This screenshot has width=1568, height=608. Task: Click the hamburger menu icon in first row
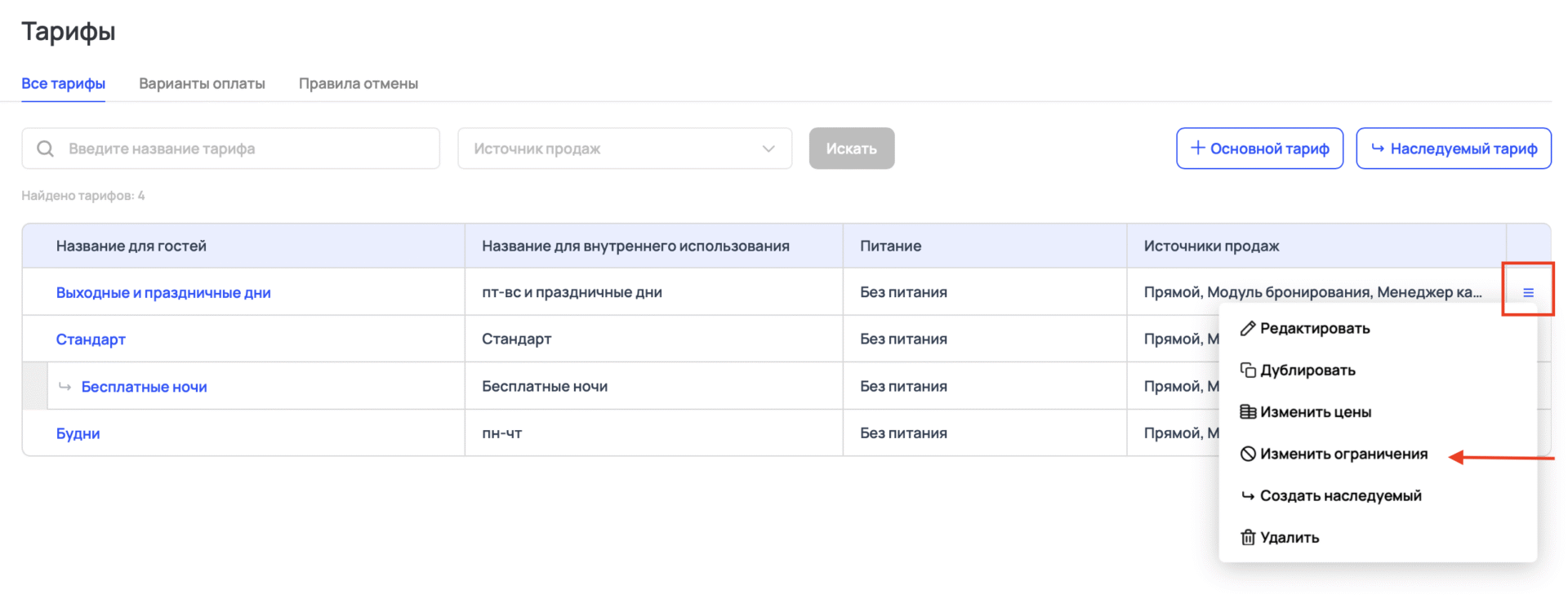(x=1528, y=292)
